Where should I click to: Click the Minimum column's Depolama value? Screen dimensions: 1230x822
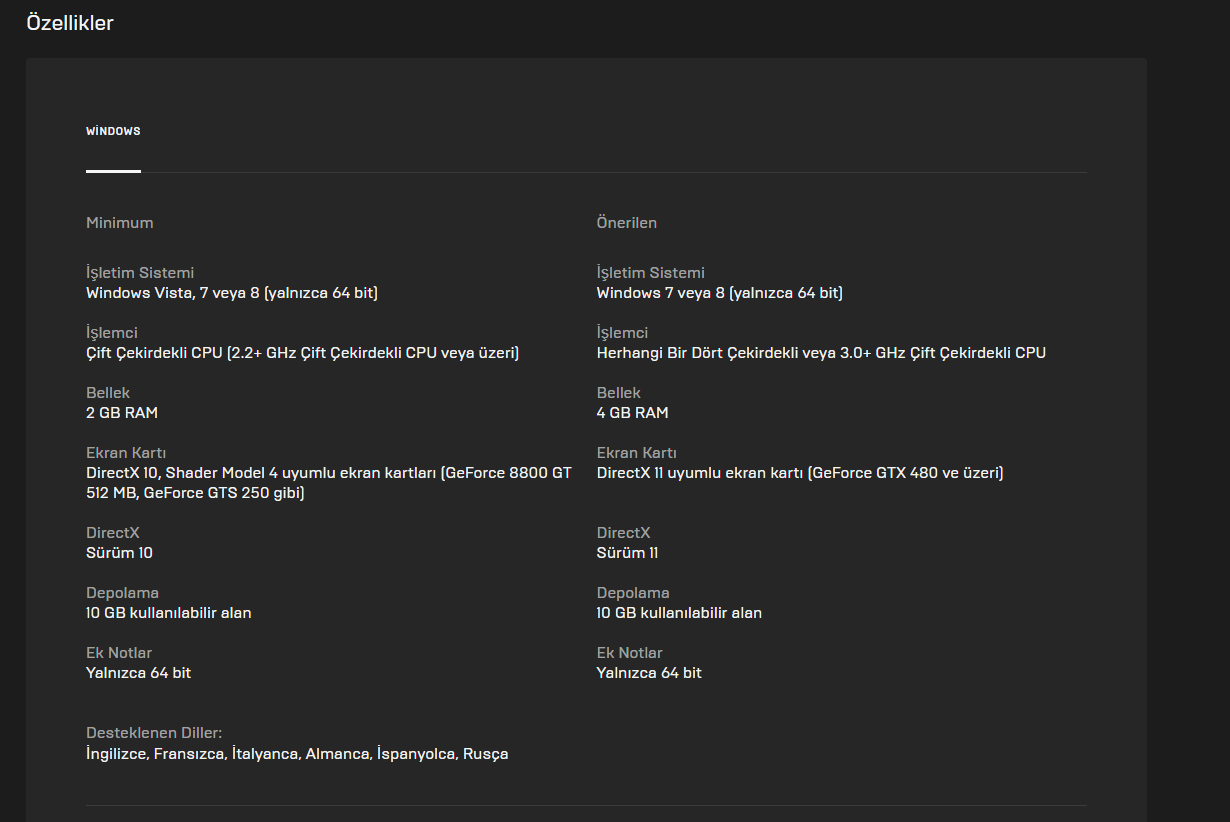click(169, 613)
